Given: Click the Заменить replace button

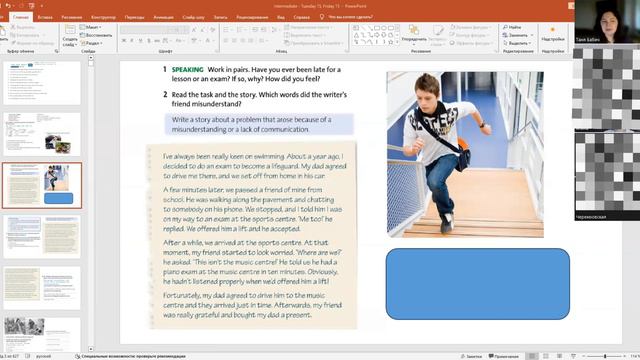Looking at the screenshot, I should click(518, 35).
